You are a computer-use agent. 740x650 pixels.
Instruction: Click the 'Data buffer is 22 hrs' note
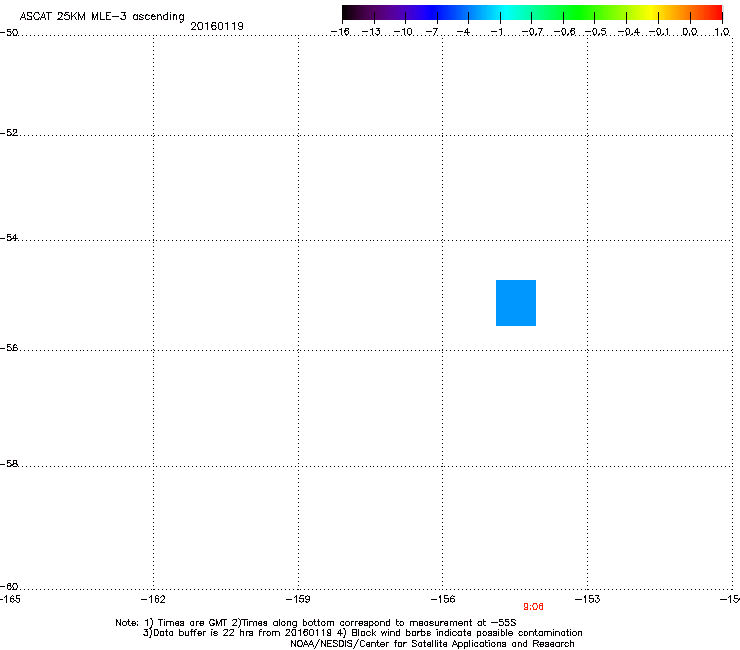(362, 633)
